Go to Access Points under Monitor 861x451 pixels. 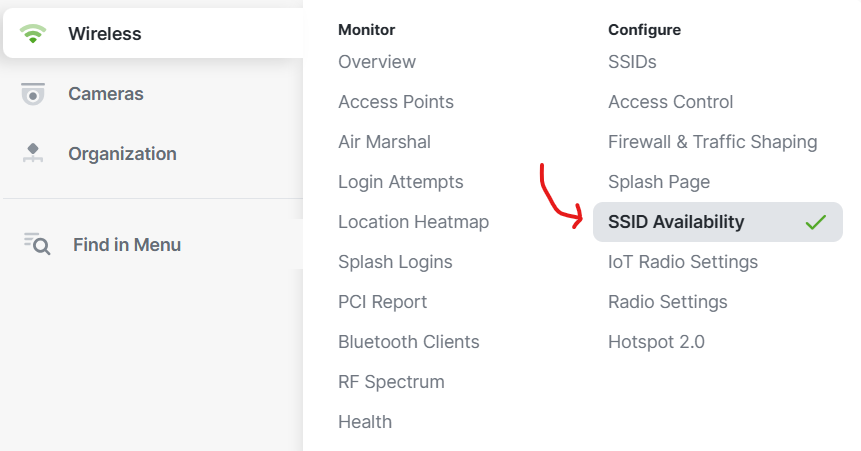point(396,102)
